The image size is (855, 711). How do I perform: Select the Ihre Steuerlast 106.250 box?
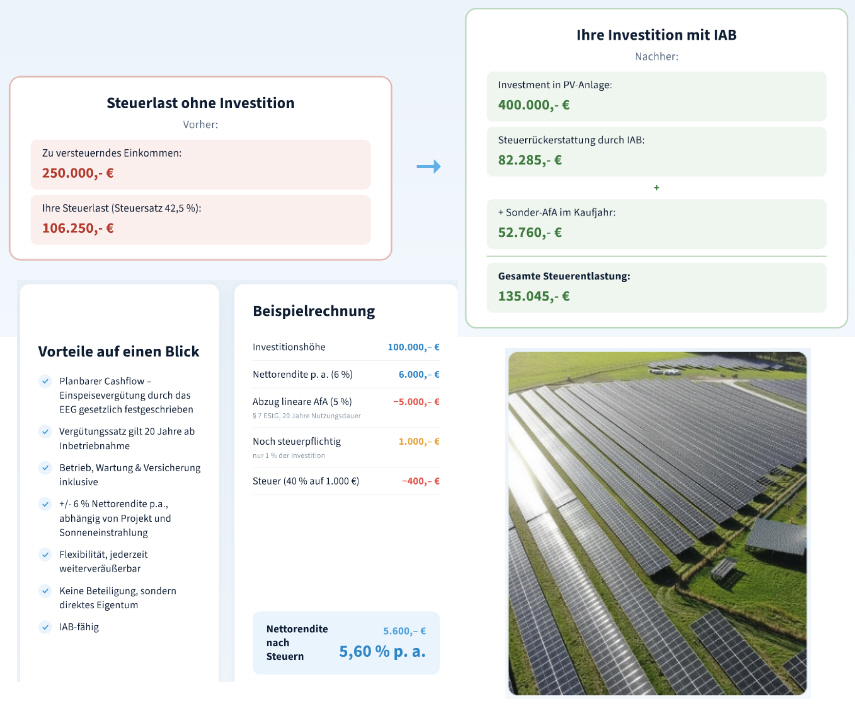coord(201,220)
